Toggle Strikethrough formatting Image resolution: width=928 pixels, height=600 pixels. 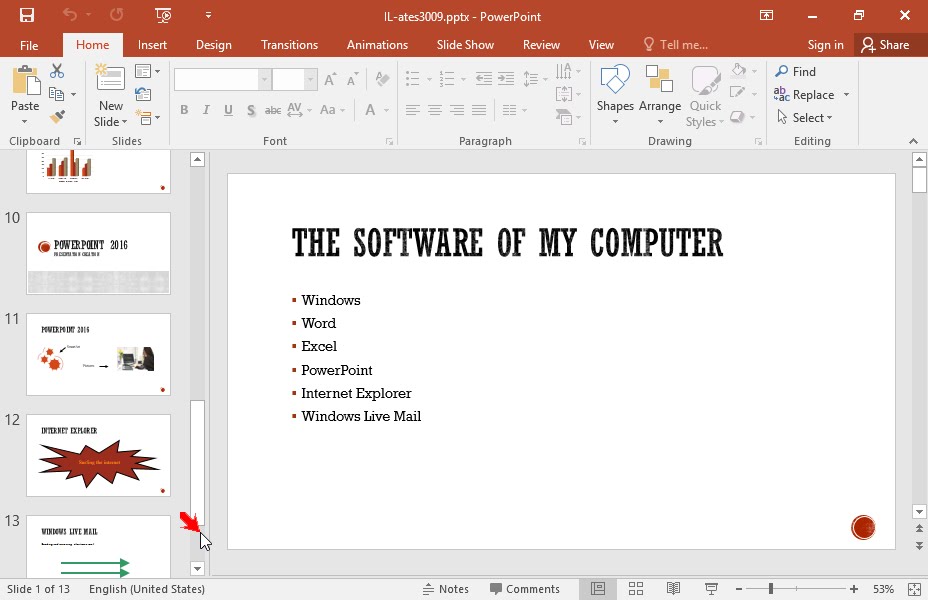273,110
